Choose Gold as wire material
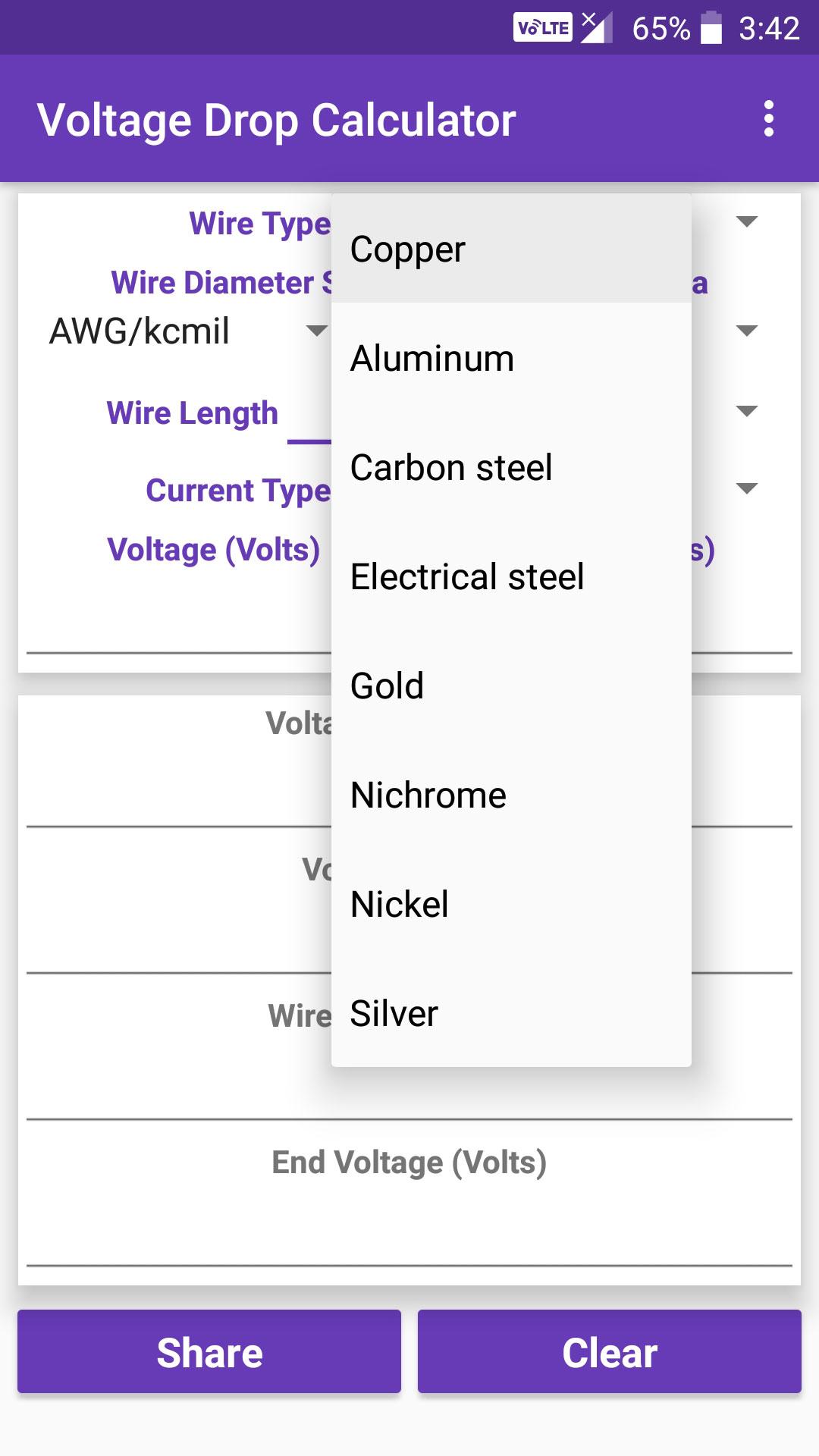Viewport: 819px width, 1456px height. coord(511,686)
